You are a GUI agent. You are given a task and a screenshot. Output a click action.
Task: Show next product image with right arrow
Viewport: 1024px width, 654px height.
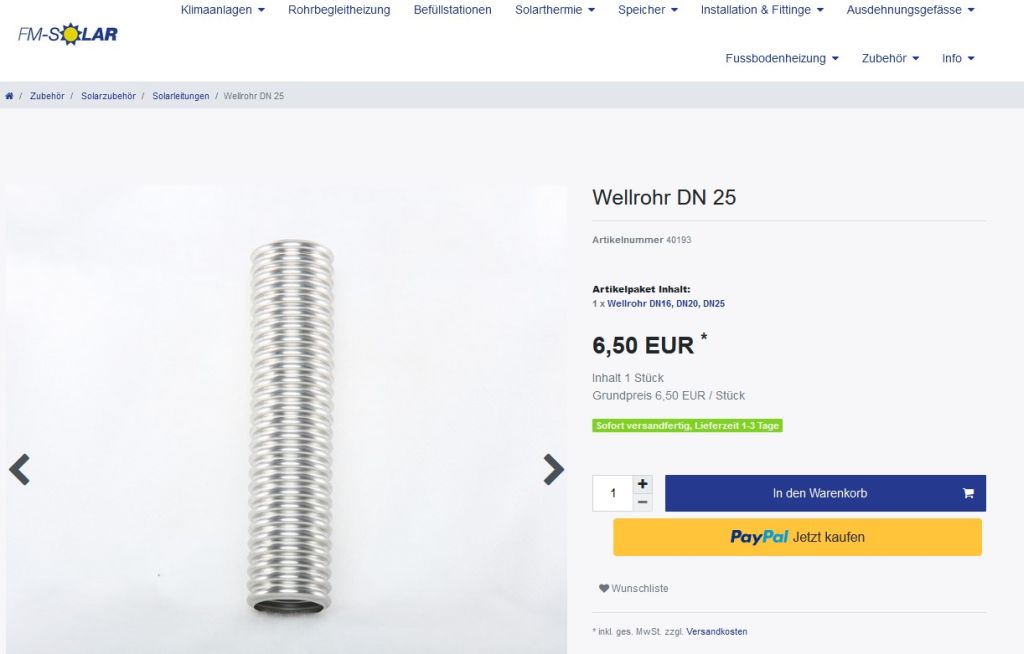(553, 469)
